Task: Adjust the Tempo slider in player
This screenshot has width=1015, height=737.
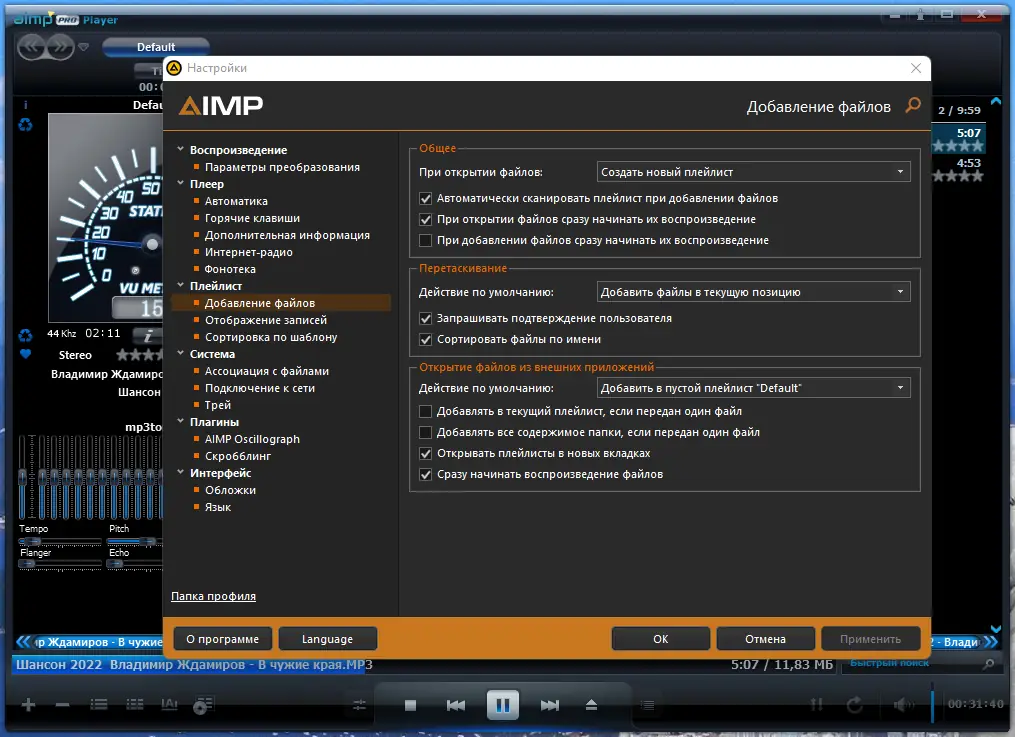Action: pos(60,542)
